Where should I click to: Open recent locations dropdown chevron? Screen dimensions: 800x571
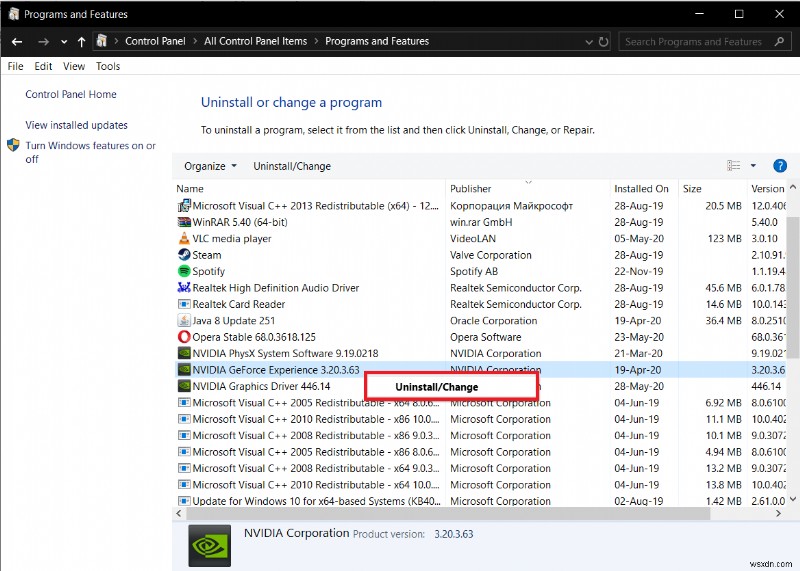click(x=64, y=42)
